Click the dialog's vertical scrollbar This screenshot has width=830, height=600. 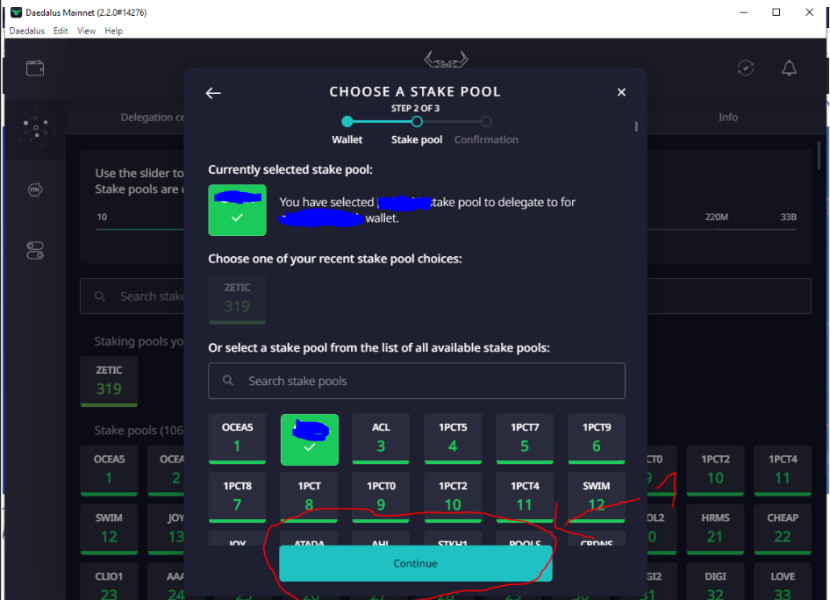pyautogui.click(x=636, y=127)
